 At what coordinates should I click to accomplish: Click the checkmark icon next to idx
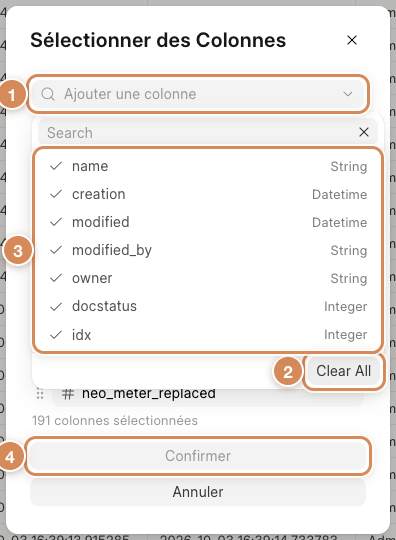coord(56,334)
